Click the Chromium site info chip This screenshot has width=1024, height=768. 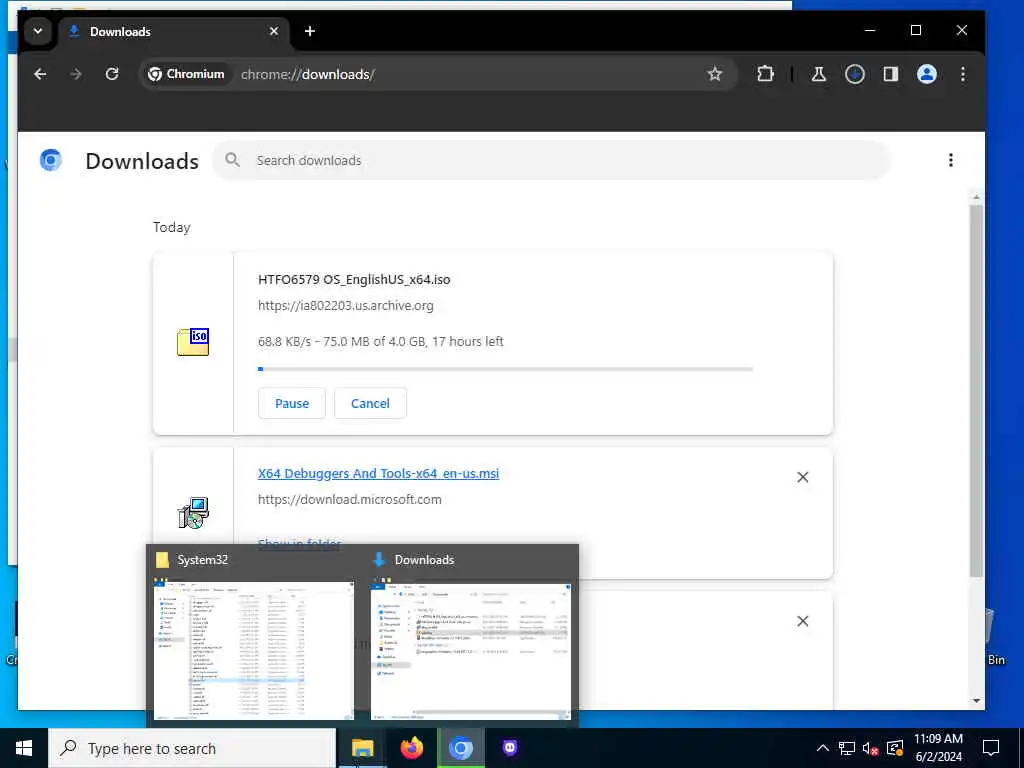click(x=186, y=74)
